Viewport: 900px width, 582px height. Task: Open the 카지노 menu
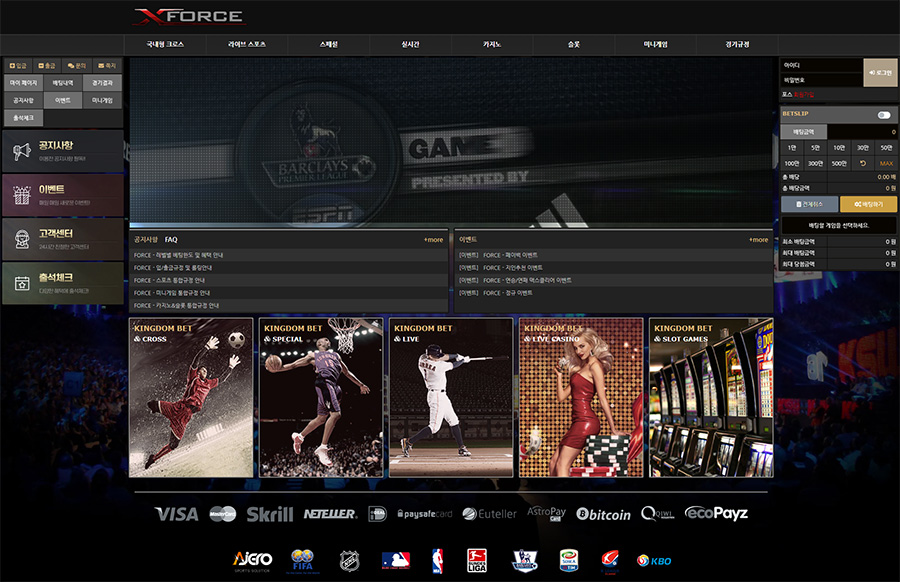click(492, 44)
